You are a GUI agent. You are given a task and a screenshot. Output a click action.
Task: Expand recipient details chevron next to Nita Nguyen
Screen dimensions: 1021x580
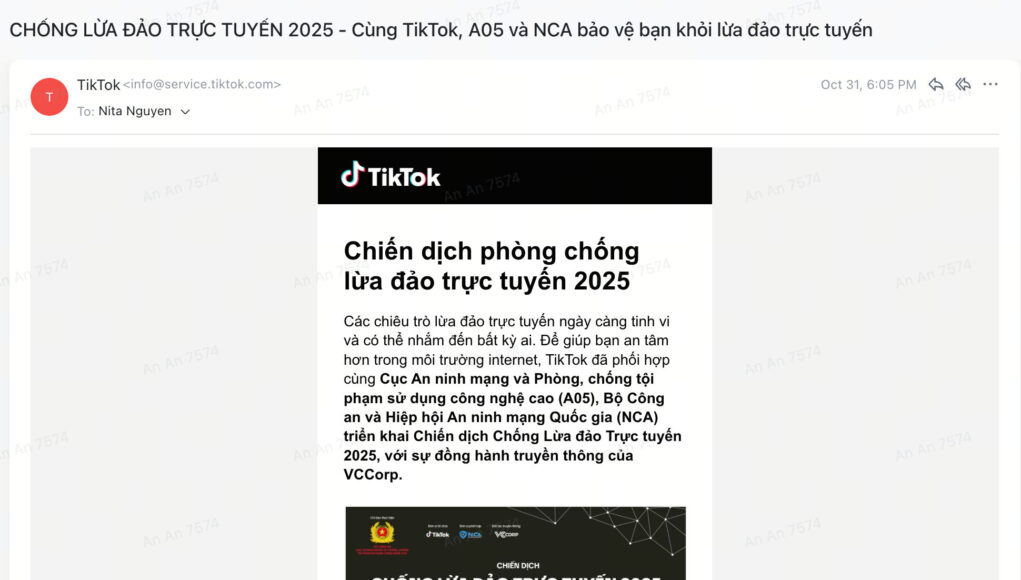[x=185, y=112]
